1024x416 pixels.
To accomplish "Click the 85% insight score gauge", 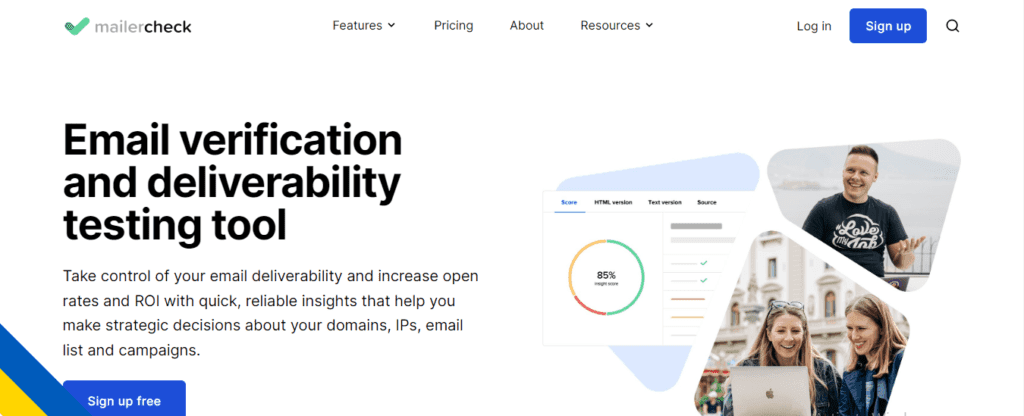I will click(606, 277).
